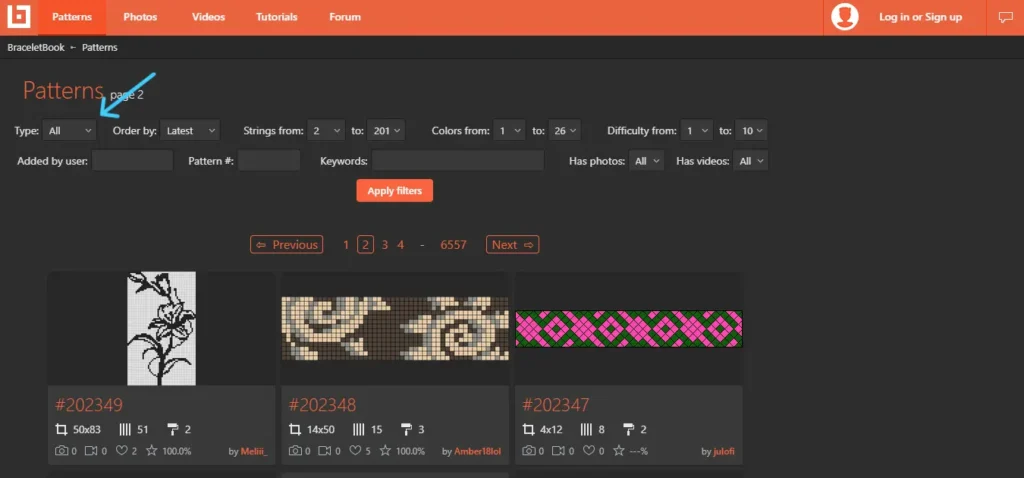This screenshot has height=478, width=1024.
Task: Click the user avatar icon
Action: pyautogui.click(x=844, y=17)
